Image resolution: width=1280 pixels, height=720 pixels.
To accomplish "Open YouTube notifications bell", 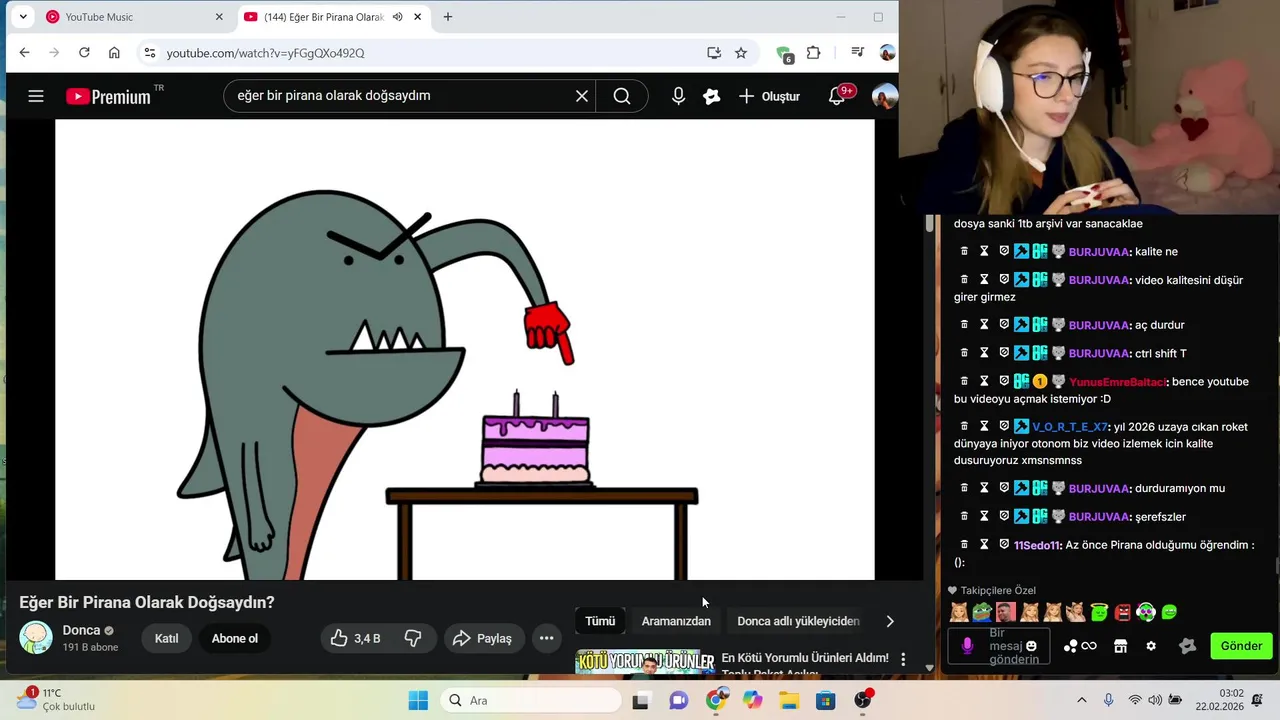I will [x=837, y=96].
